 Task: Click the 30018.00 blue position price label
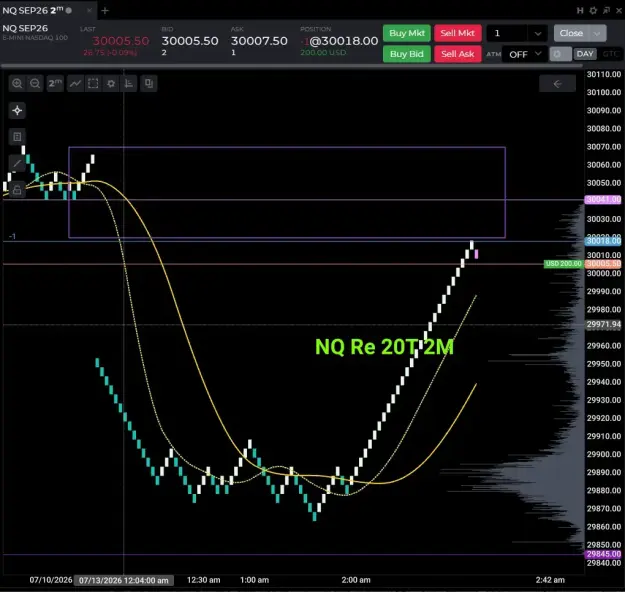point(603,241)
